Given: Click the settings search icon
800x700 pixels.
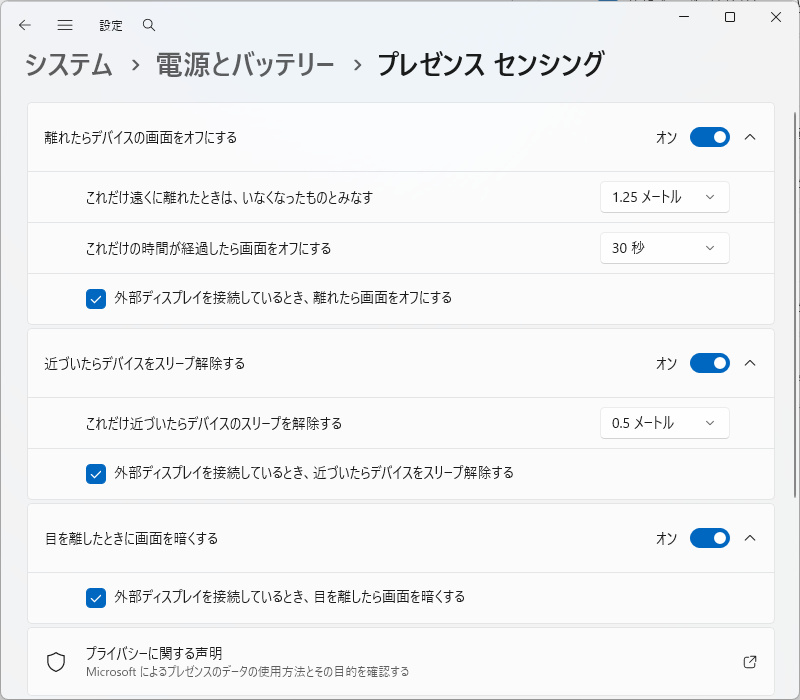Looking at the screenshot, I should 148,25.
